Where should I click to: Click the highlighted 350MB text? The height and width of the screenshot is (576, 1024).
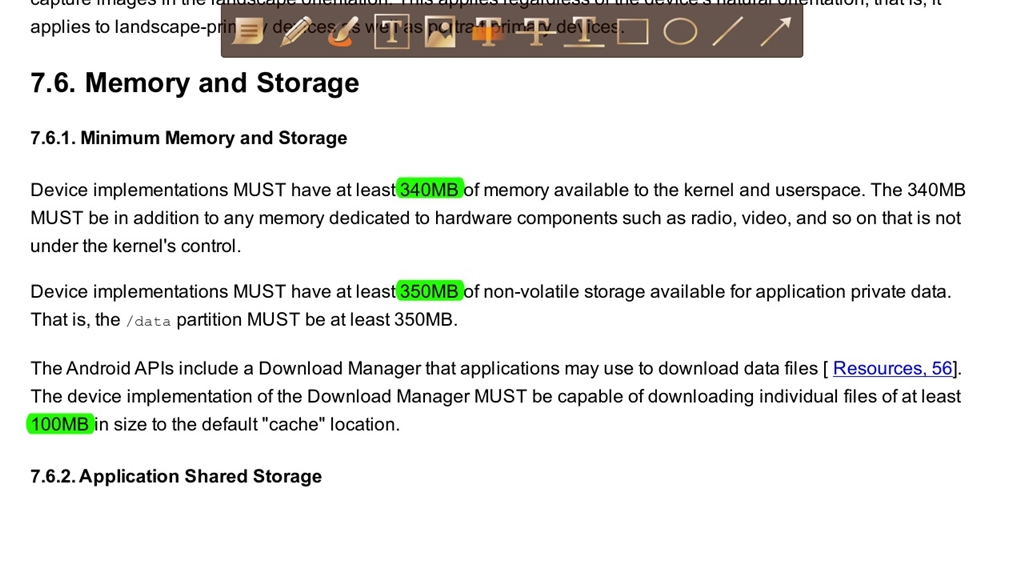[x=430, y=291]
